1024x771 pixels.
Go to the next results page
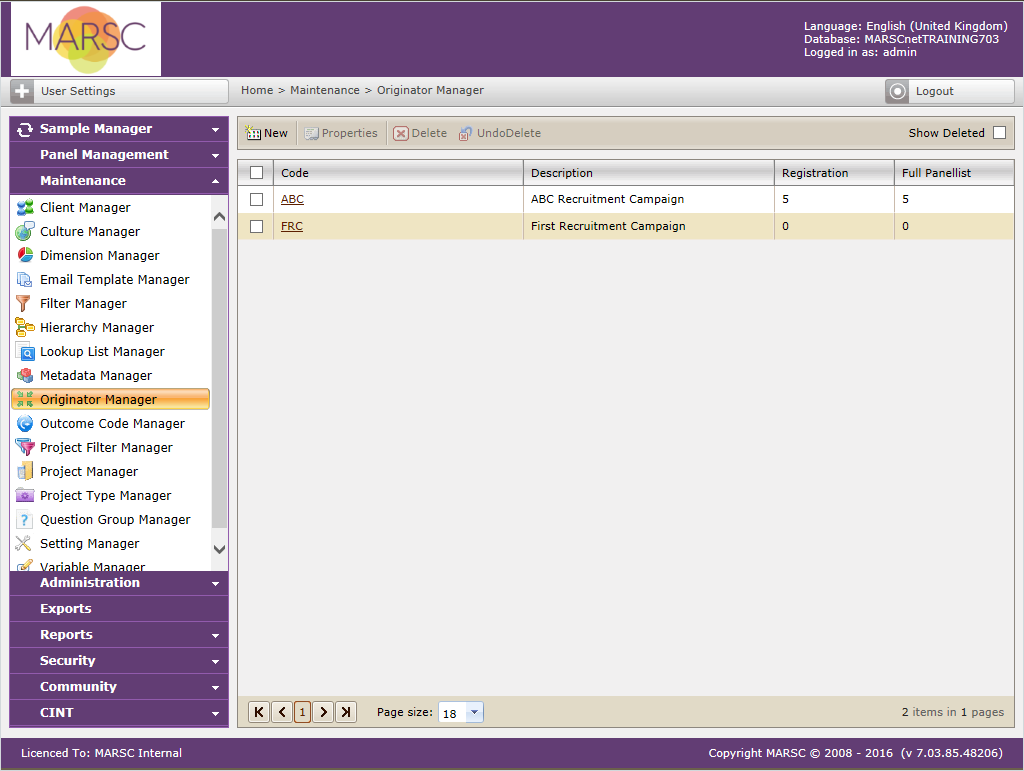click(323, 712)
